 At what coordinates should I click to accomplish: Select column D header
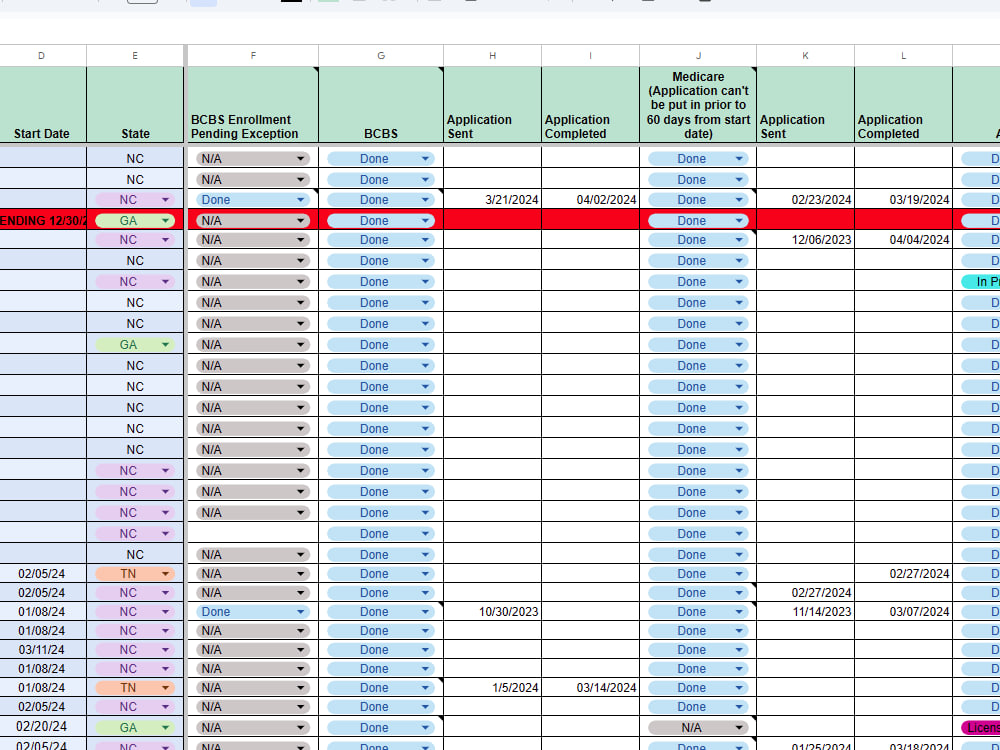(41, 56)
